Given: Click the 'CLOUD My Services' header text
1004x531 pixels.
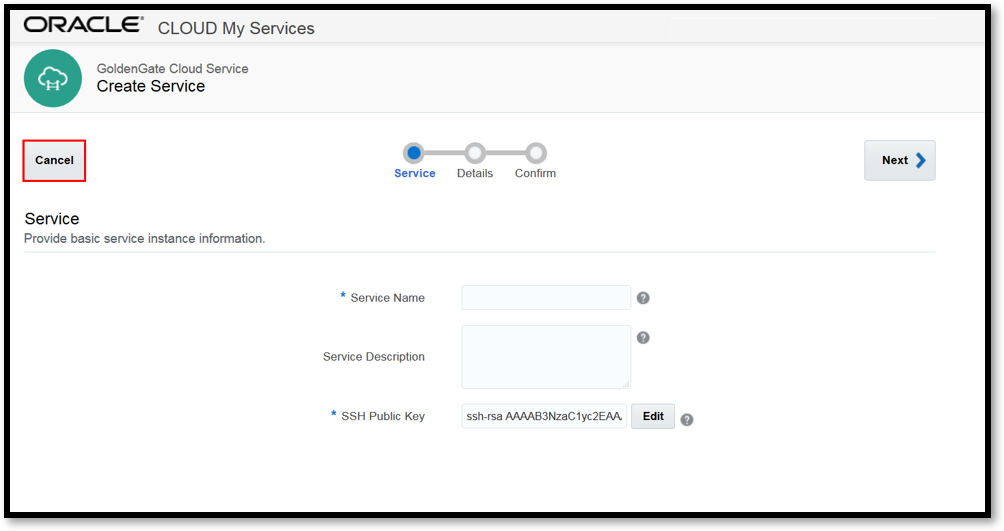Looking at the screenshot, I should [x=236, y=28].
